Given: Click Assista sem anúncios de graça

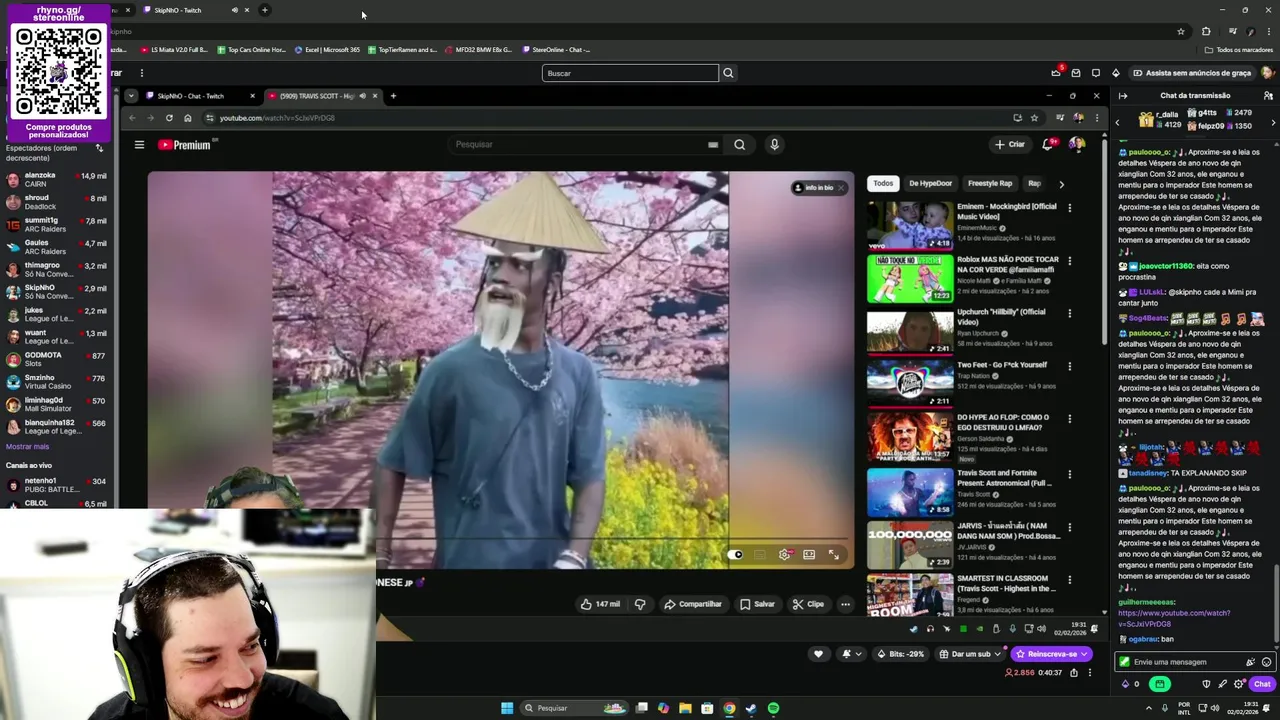Looking at the screenshot, I should pyautogui.click(x=1191, y=73).
